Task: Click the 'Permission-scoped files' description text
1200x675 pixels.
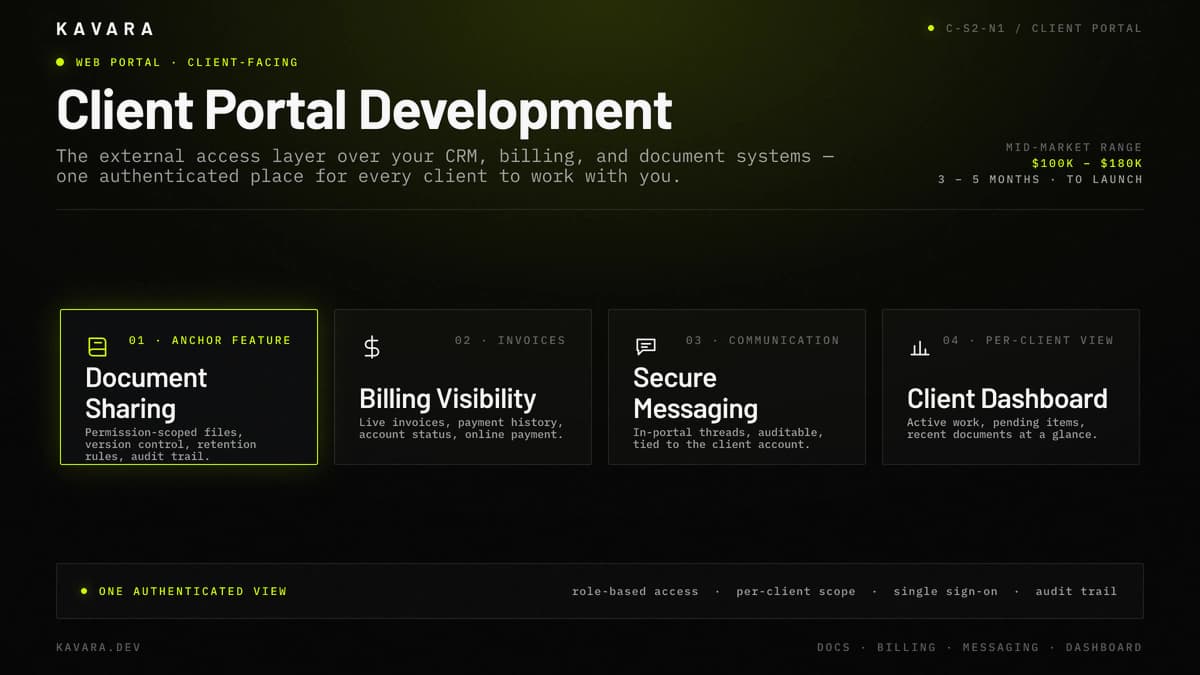Action: pos(170,444)
